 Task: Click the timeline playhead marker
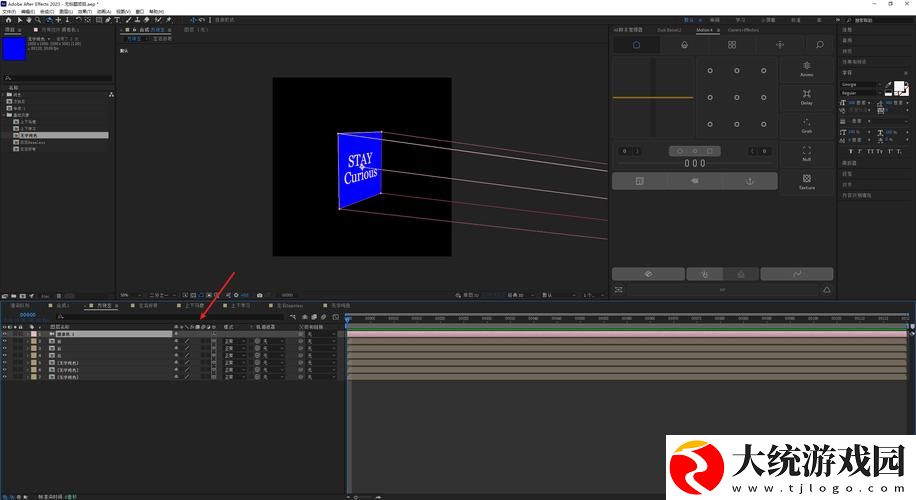[348, 319]
